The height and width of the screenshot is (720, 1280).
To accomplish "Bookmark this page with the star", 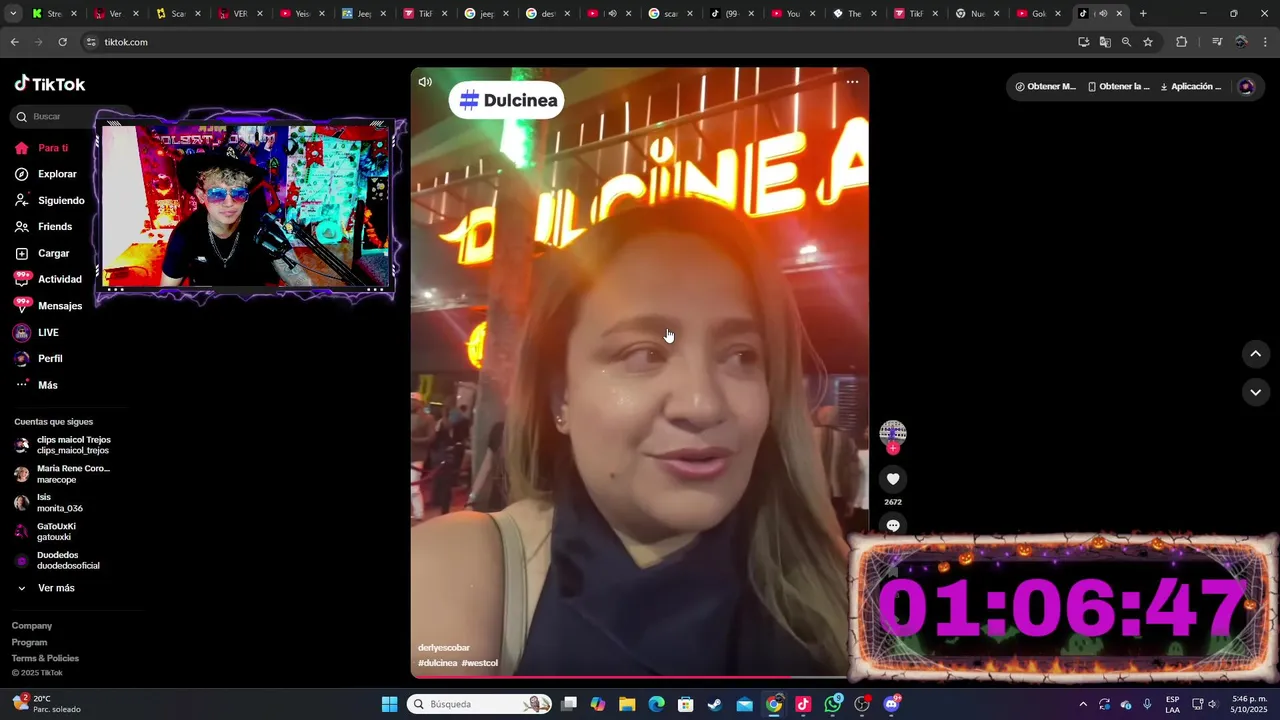I will pos(1148,42).
